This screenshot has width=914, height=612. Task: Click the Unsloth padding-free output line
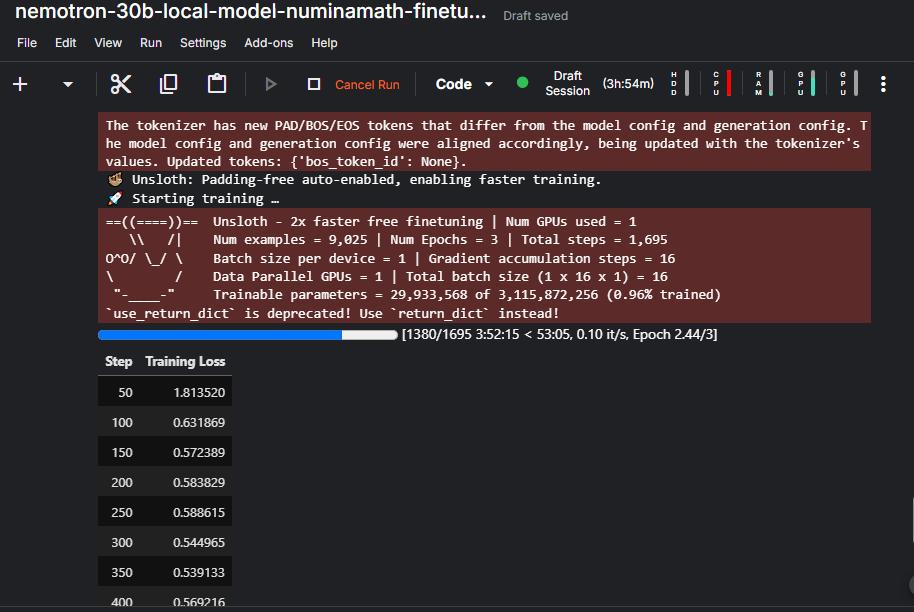tap(354, 180)
